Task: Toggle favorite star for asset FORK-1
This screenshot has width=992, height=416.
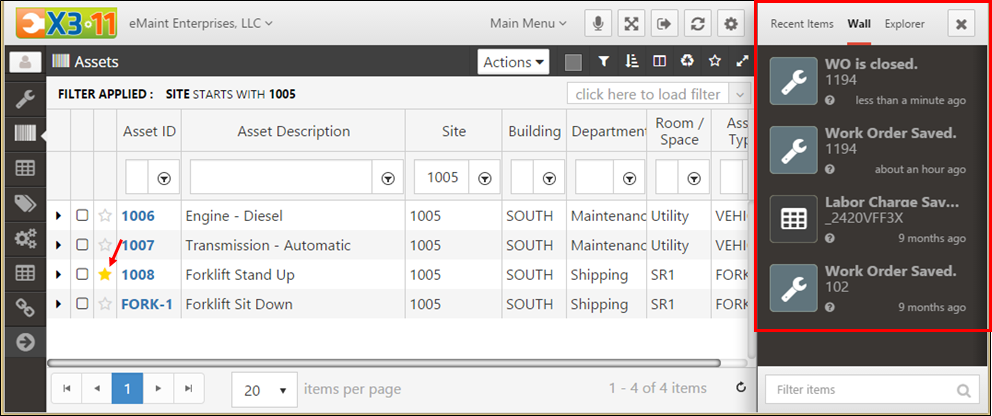Action: click(x=105, y=304)
